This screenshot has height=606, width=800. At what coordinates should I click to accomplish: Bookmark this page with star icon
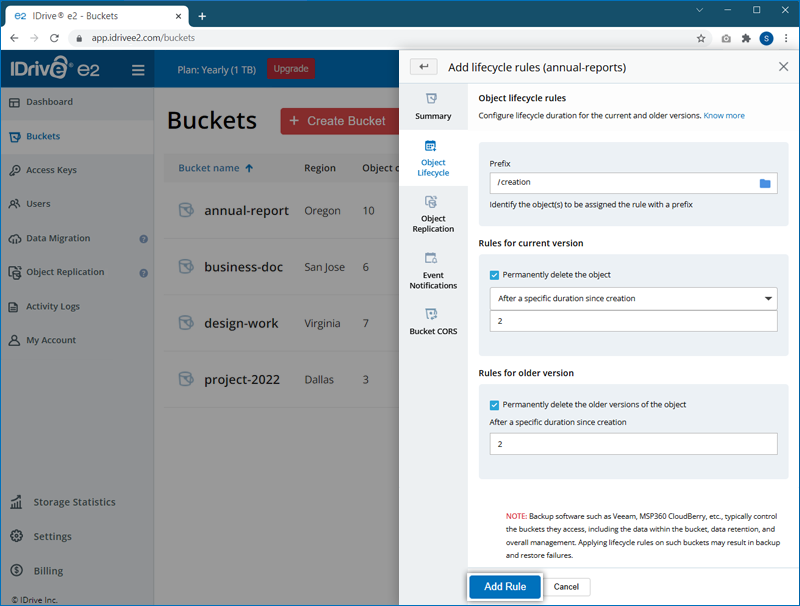(x=701, y=38)
